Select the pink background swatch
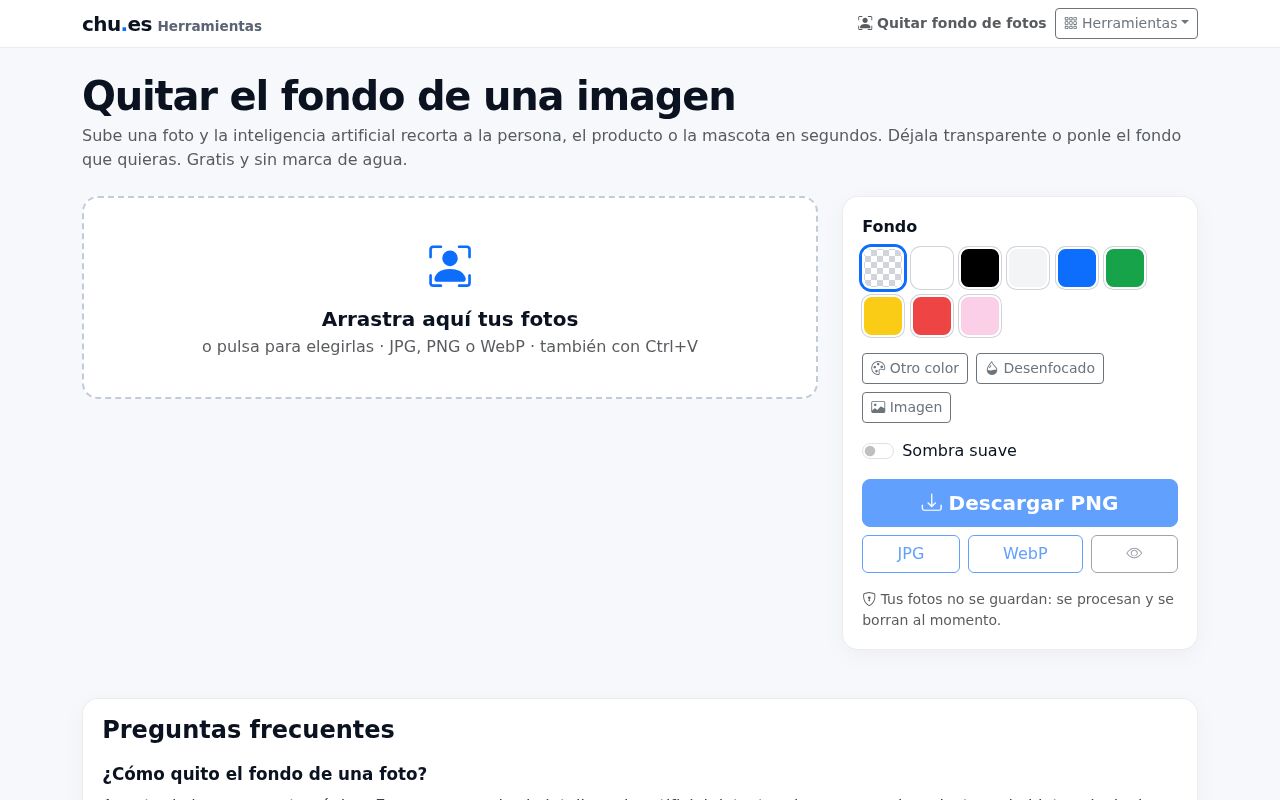 click(980, 316)
